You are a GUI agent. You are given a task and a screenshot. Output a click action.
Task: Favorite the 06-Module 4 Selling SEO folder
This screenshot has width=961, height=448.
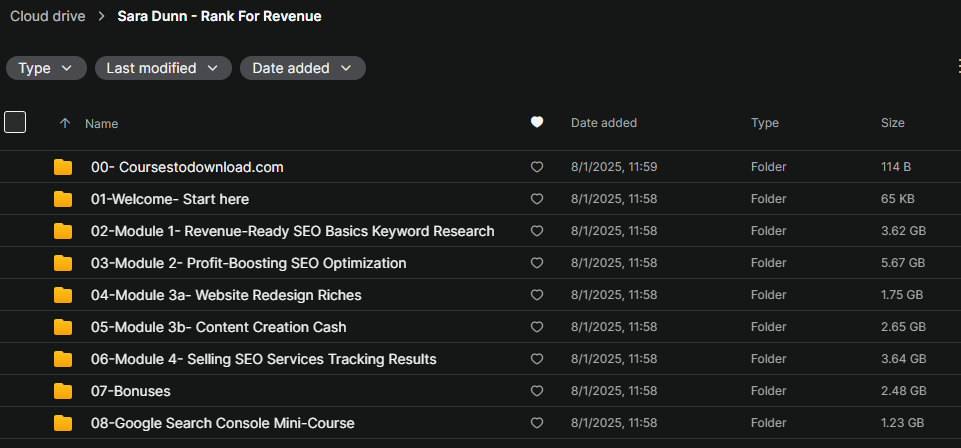[x=537, y=359]
